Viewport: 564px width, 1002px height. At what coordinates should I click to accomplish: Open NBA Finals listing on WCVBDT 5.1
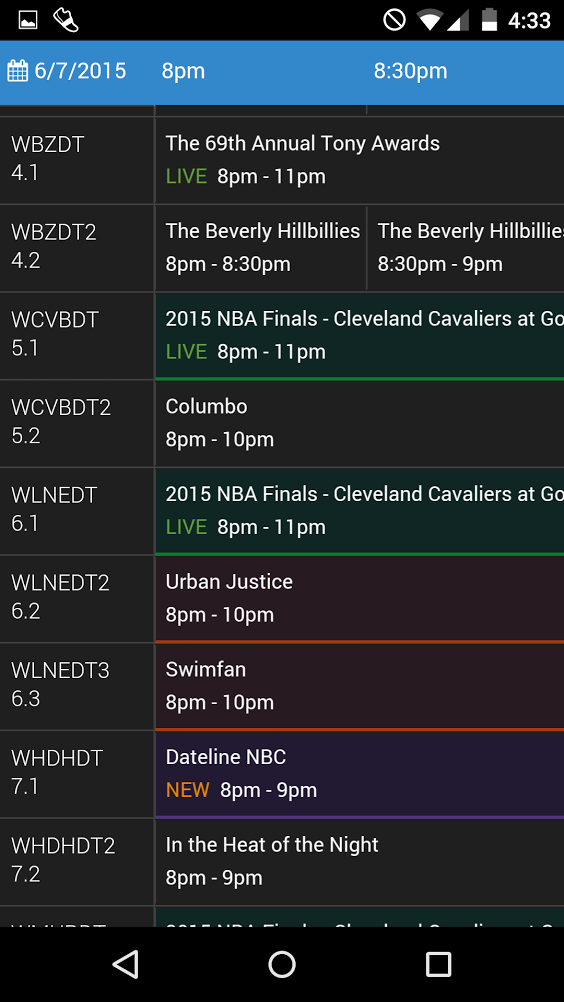coord(360,336)
